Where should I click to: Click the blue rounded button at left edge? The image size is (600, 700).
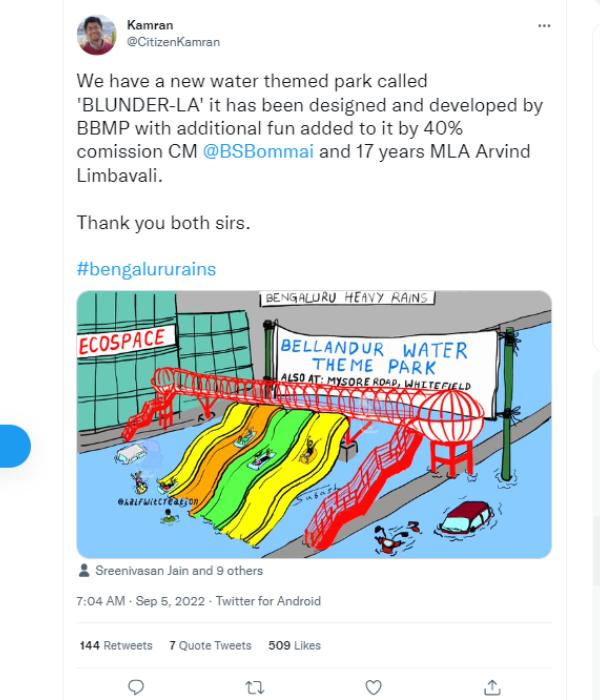(14, 446)
